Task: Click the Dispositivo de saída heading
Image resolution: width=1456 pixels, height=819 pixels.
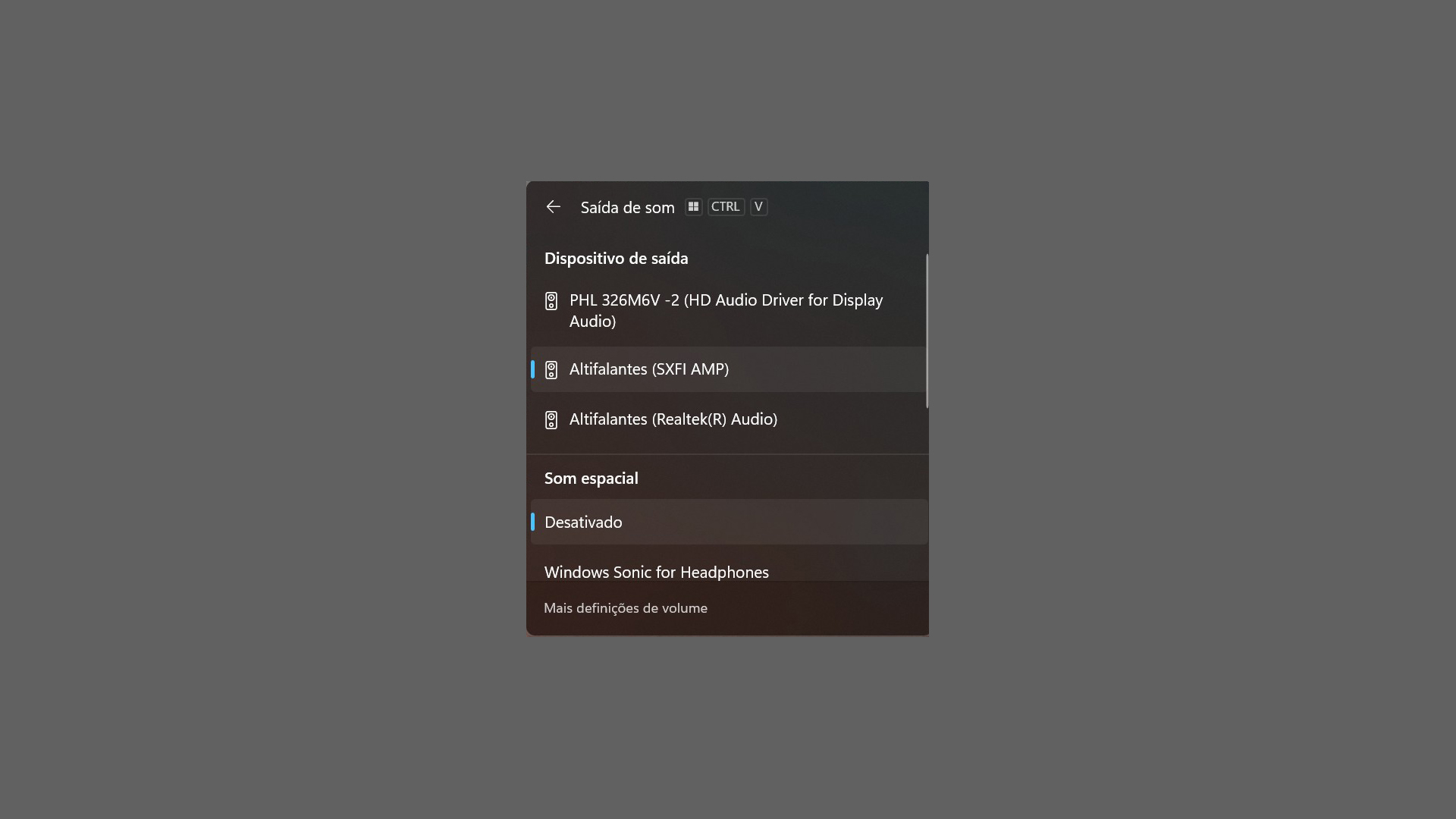Action: click(616, 259)
